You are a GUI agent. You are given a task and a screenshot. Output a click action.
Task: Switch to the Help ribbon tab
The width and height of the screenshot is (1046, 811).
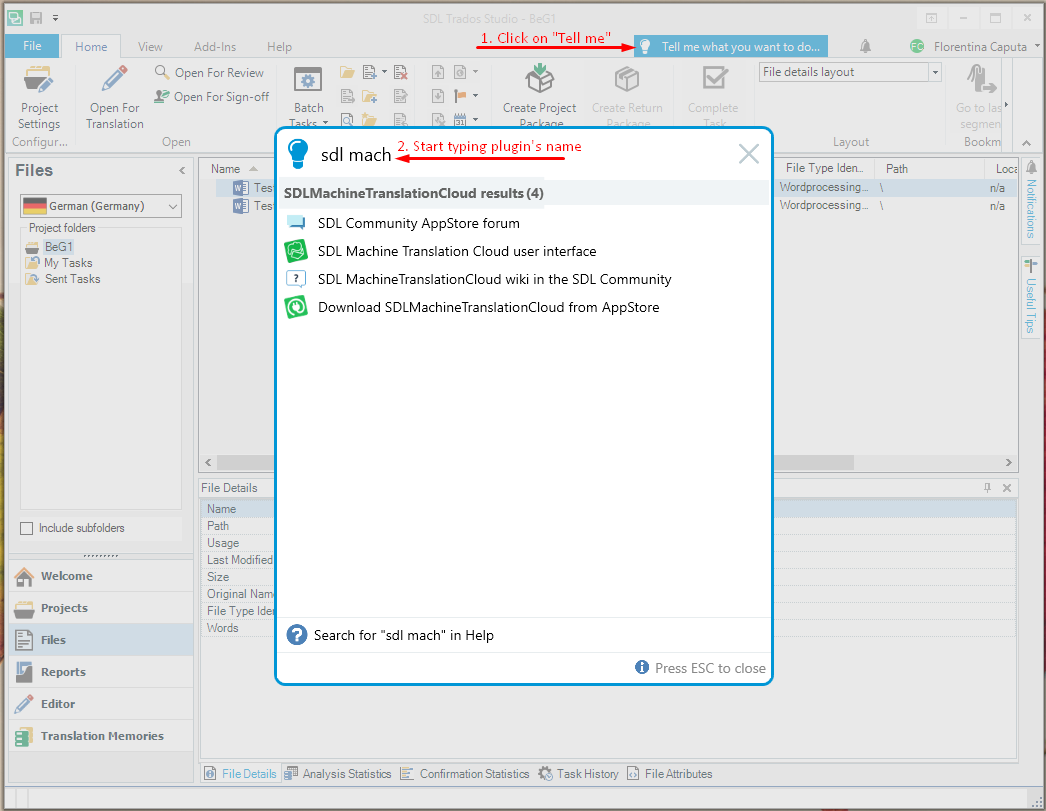click(x=280, y=47)
